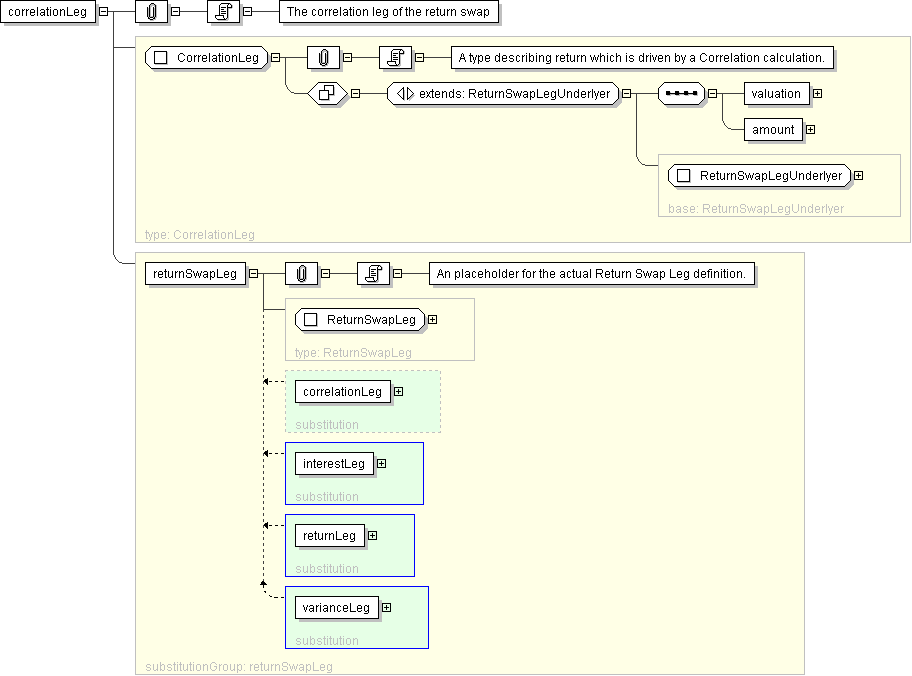The image size is (912, 676).
Task: Click the square box inside ReturnSwapLegUnderlyer node
Action: coord(684,176)
